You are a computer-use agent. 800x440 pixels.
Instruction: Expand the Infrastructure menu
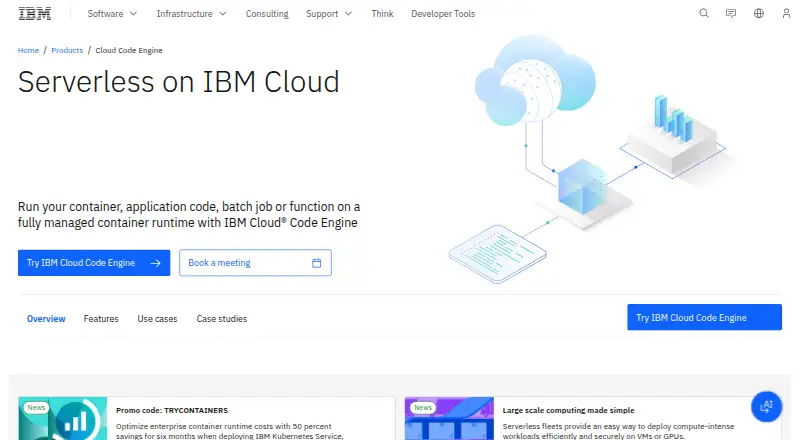tap(191, 14)
